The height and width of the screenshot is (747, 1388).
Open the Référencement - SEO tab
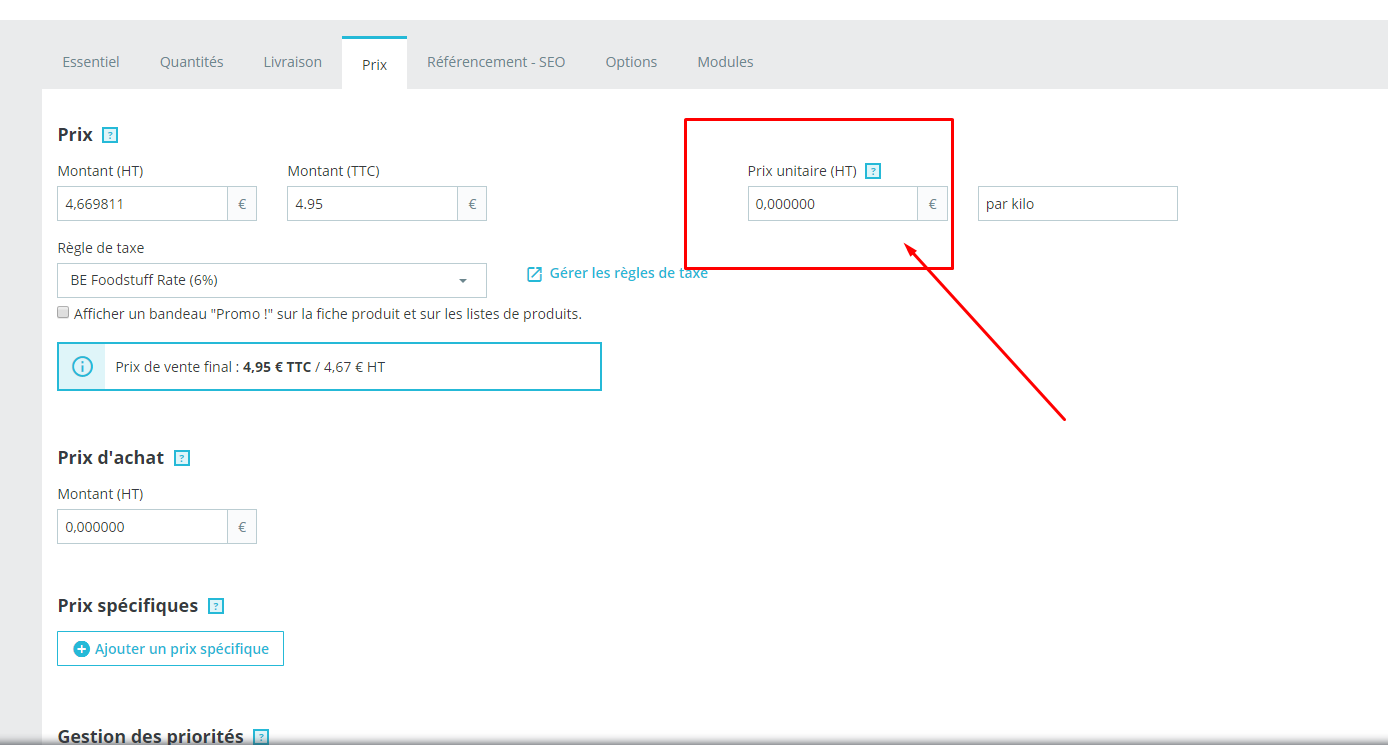496,62
